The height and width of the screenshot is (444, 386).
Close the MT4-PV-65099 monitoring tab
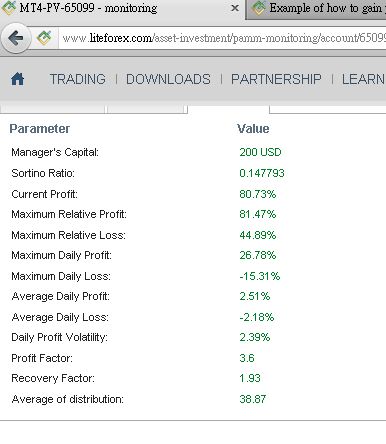click(x=235, y=8)
